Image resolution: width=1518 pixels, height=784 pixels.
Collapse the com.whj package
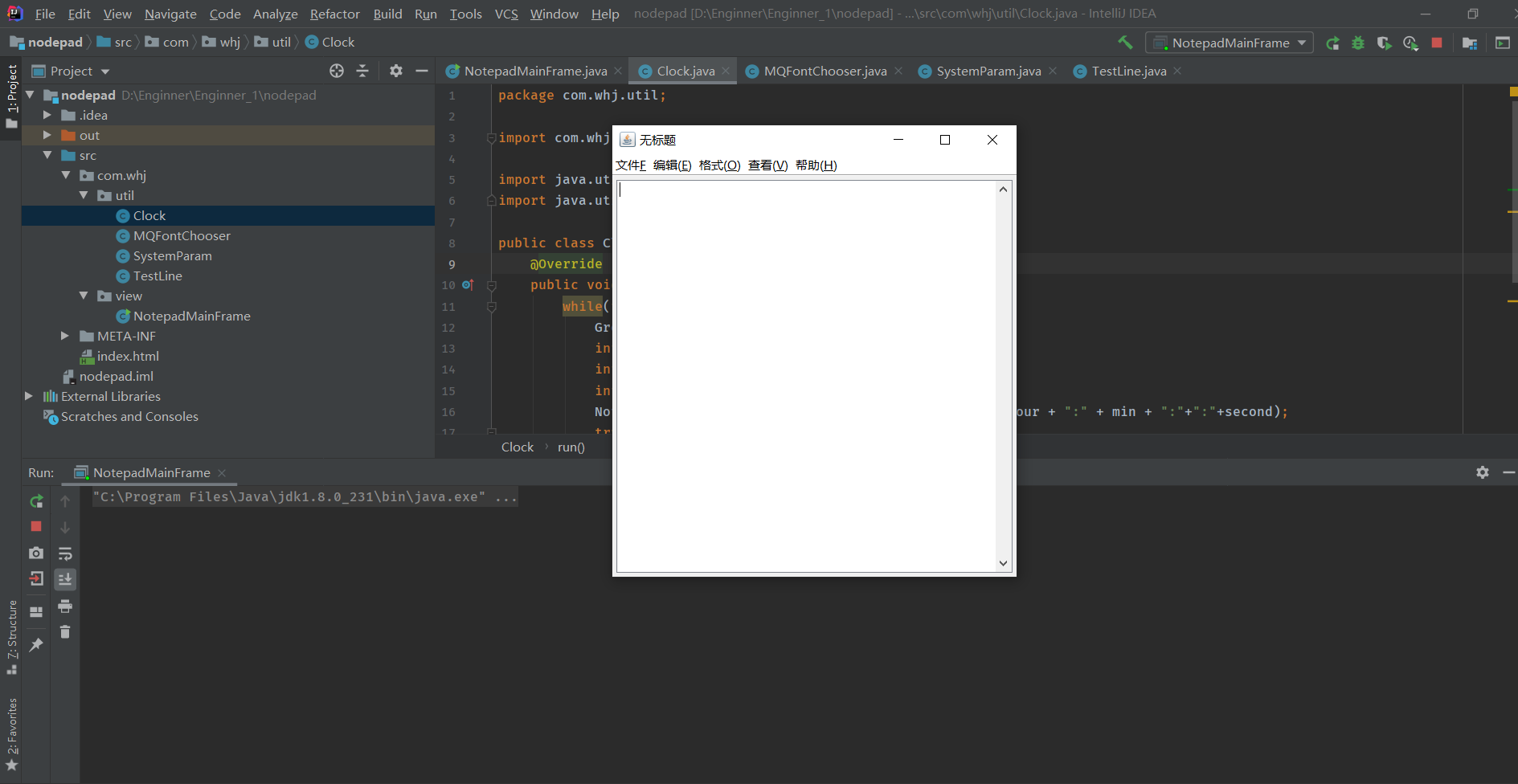point(66,175)
